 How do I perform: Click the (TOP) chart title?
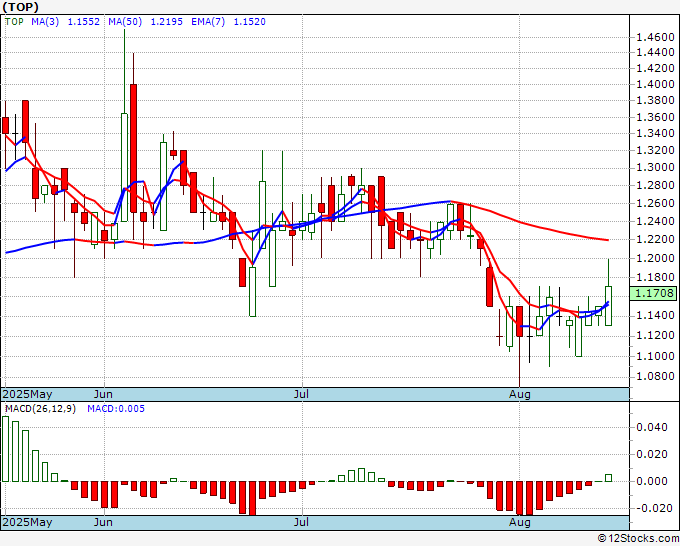(x=20, y=7)
